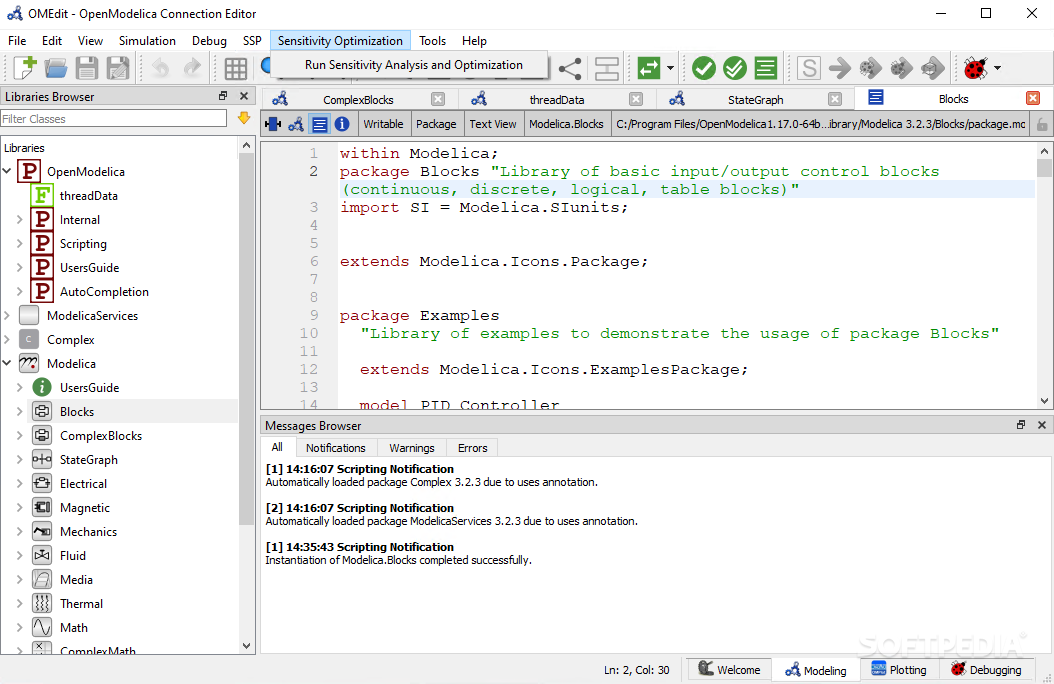1054x684 pixels.
Task: Toggle Text View button in editor
Action: click(x=319, y=124)
